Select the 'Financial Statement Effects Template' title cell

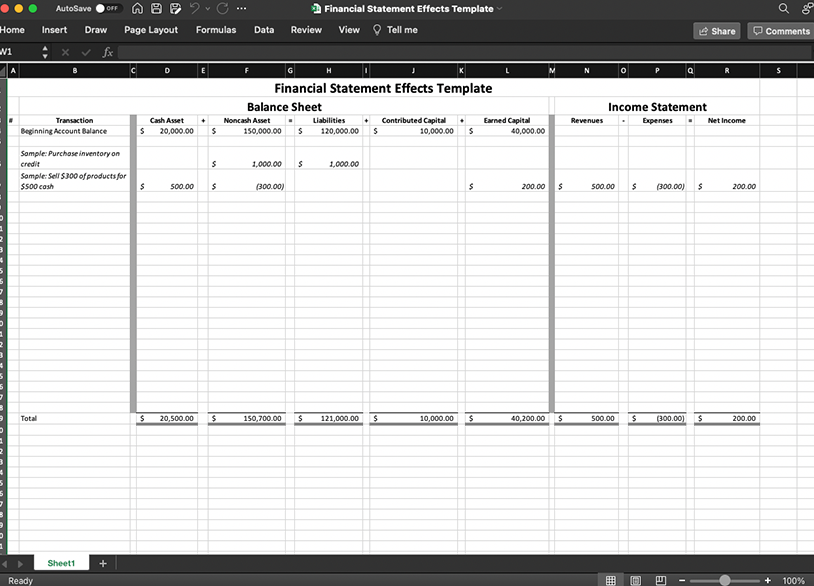383,88
